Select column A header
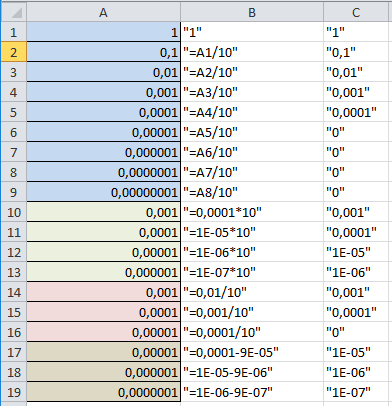Screen dimensions: 392x406 [103, 12]
